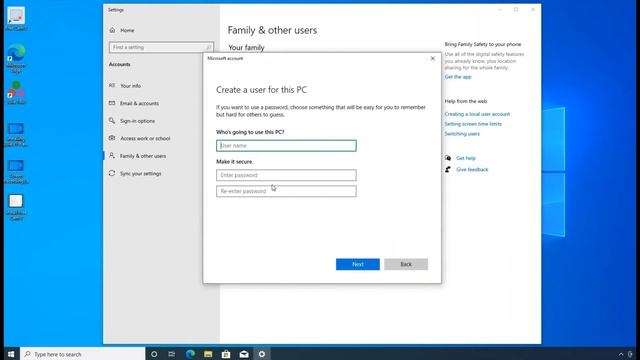Click the Get help chat bubble icon
This screenshot has height=360, width=640.
448,158
